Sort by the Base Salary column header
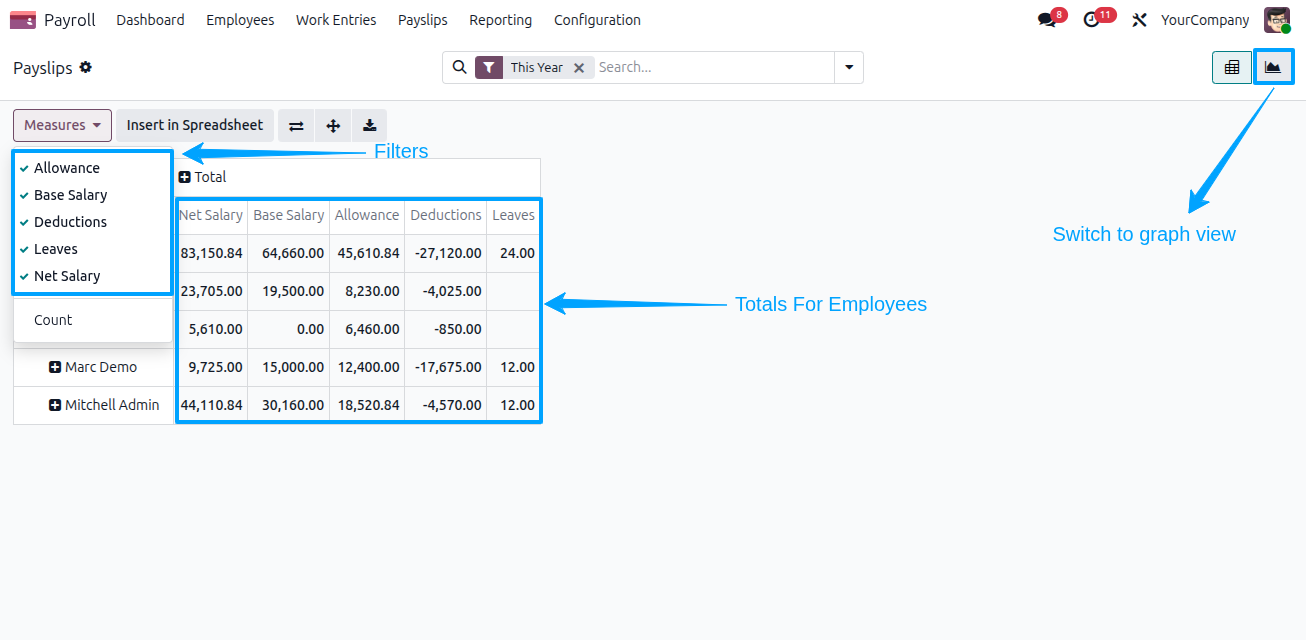The width and height of the screenshot is (1306, 640). (289, 215)
